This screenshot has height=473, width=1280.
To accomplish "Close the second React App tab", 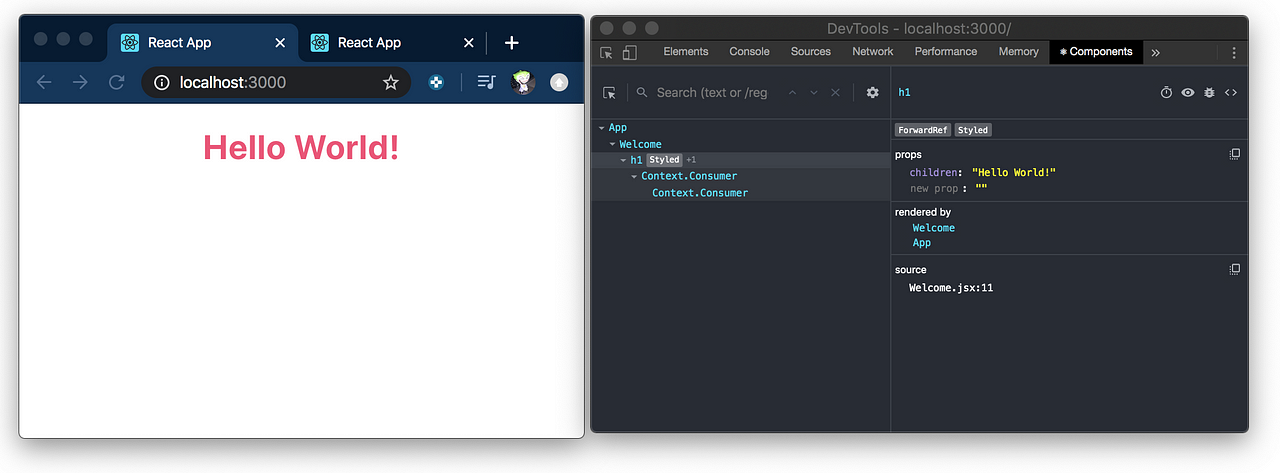I will [x=469, y=43].
